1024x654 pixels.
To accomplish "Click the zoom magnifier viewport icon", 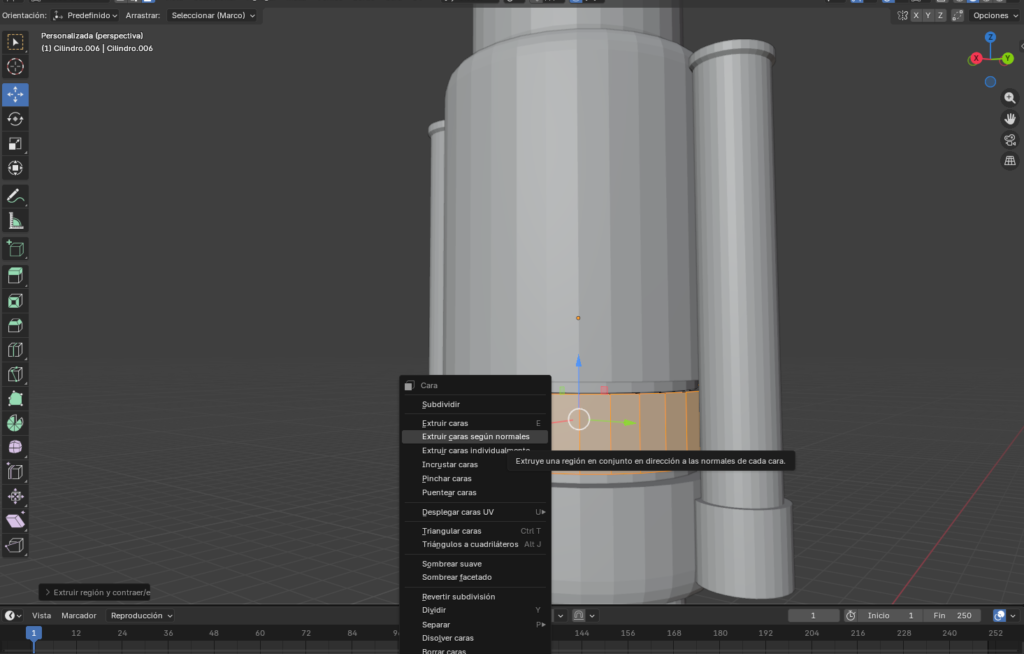I will coord(1010,97).
